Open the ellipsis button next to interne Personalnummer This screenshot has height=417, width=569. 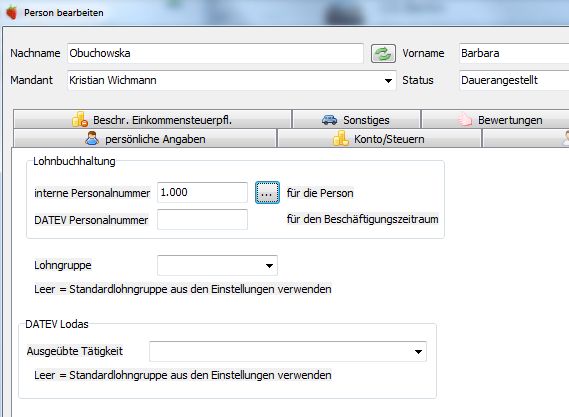[267, 193]
